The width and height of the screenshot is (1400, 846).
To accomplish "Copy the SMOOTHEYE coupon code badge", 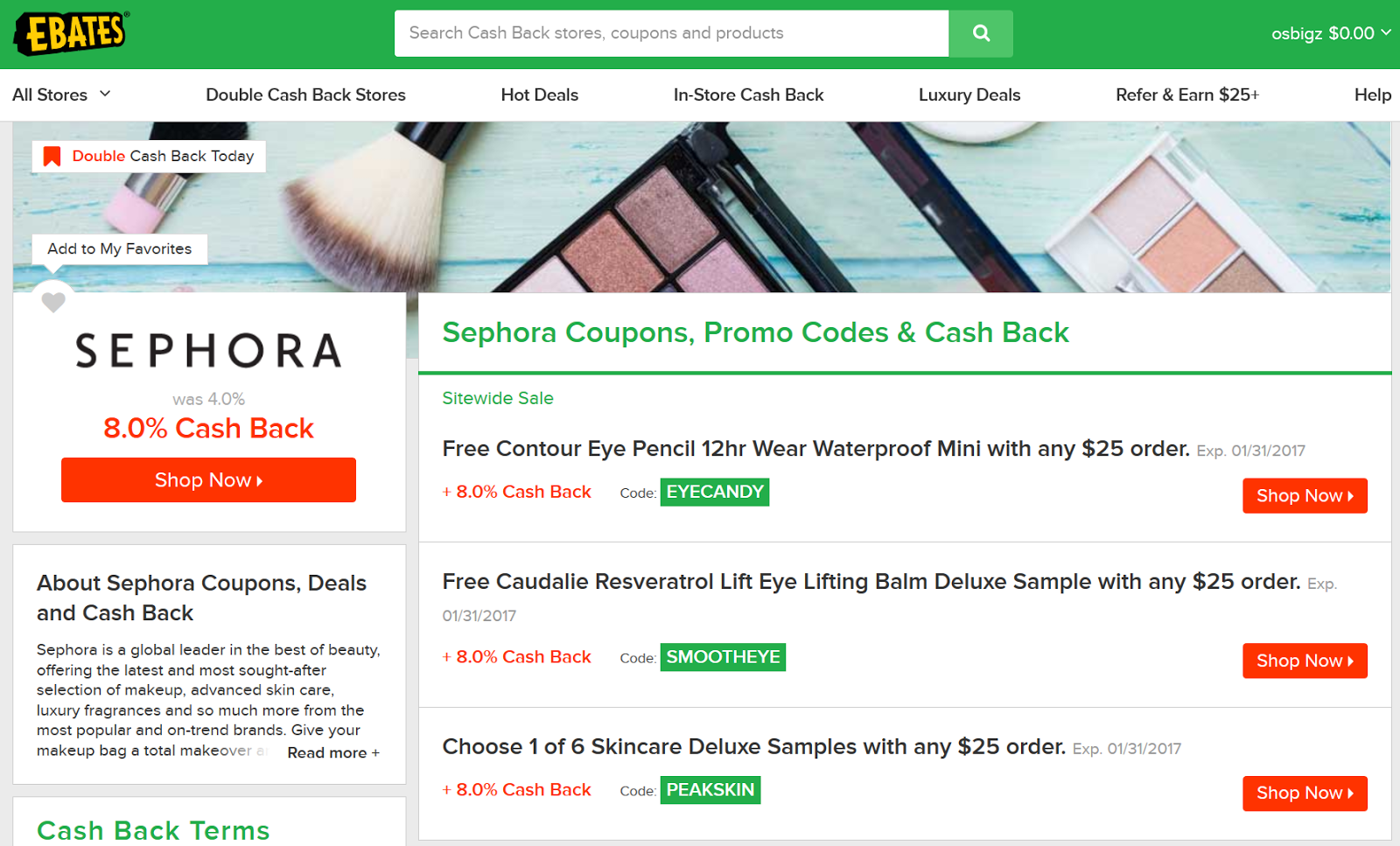I will [x=723, y=657].
